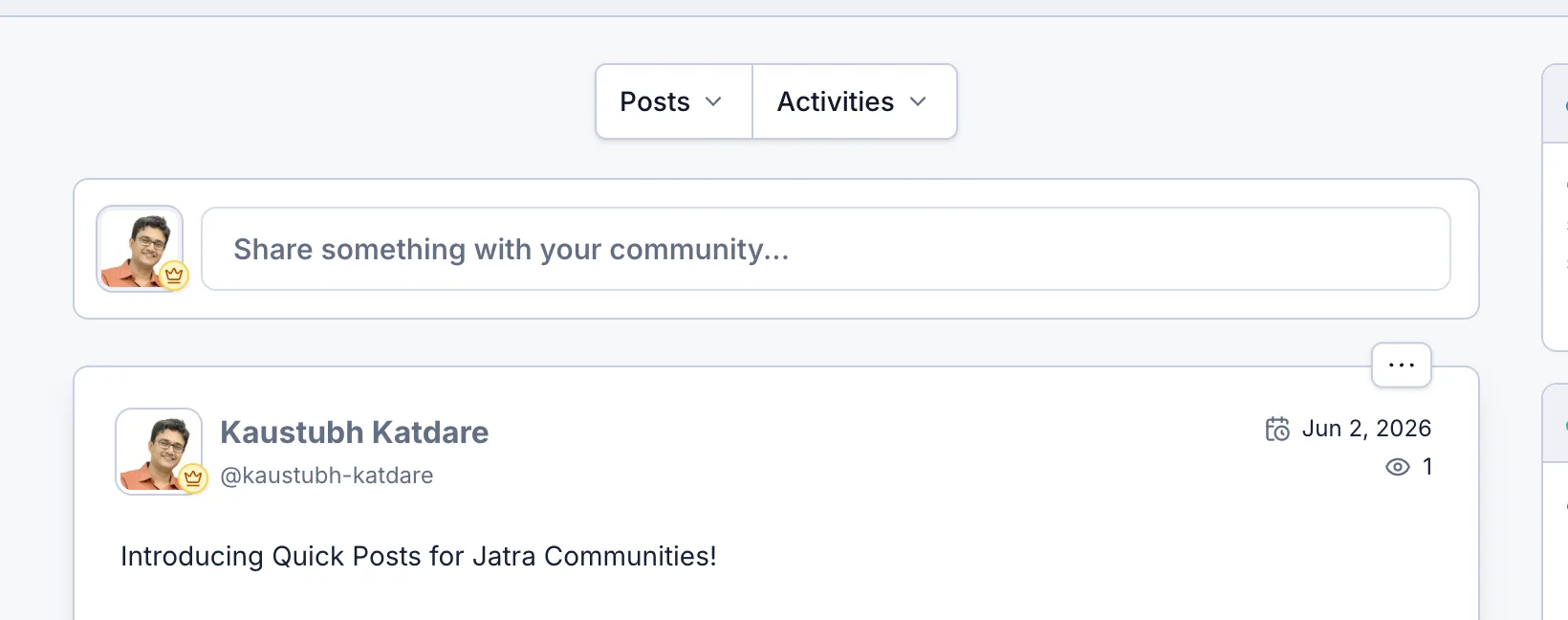Screen dimensions: 1568x620
Task: Click Kaustubh Katdare's avatar on the post
Action: (x=159, y=452)
